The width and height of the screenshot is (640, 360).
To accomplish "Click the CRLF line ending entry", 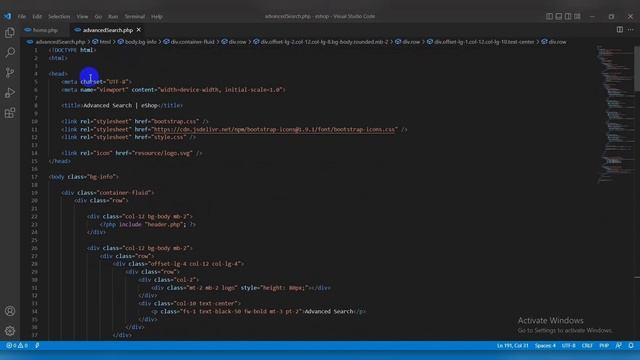I will click(587, 345).
